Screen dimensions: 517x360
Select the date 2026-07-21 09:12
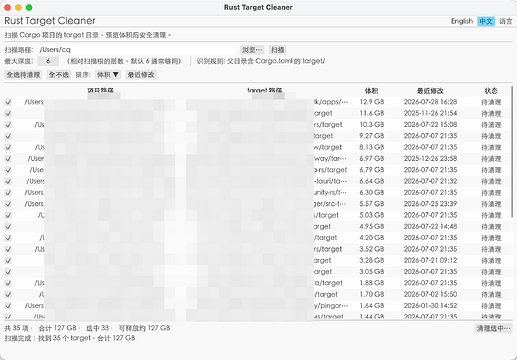point(430,261)
